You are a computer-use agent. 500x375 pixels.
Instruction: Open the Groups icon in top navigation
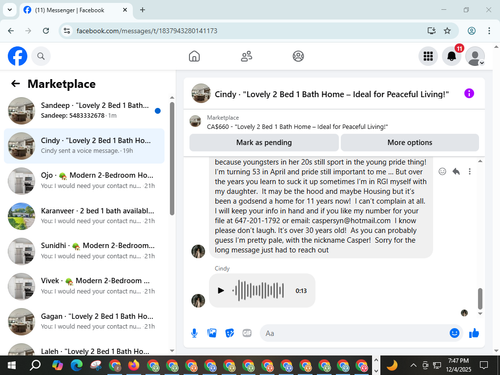click(x=298, y=56)
